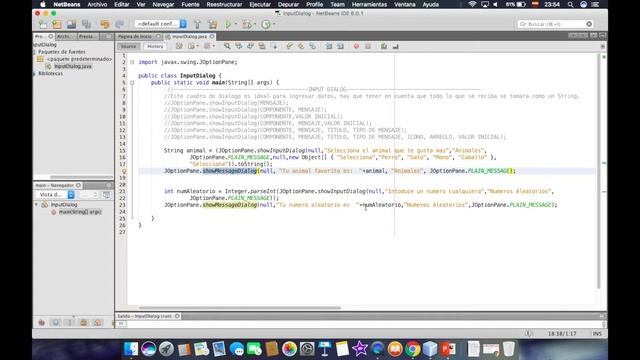Collapse the import fold on line 2
The height and width of the screenshot is (360, 640).
pos(132,62)
